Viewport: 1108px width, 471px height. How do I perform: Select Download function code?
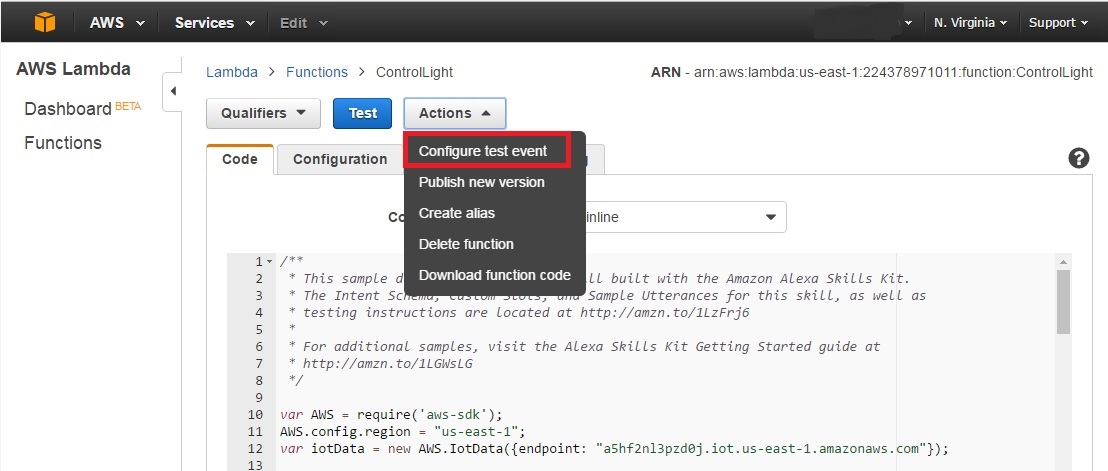(495, 275)
